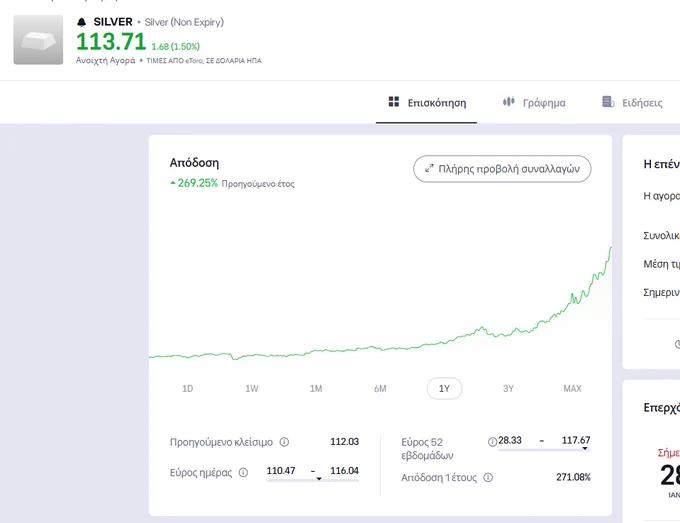680x523 pixels.
Task: Click info icon beside Προηγούμενο κλείσιμο
Action: [284, 442]
